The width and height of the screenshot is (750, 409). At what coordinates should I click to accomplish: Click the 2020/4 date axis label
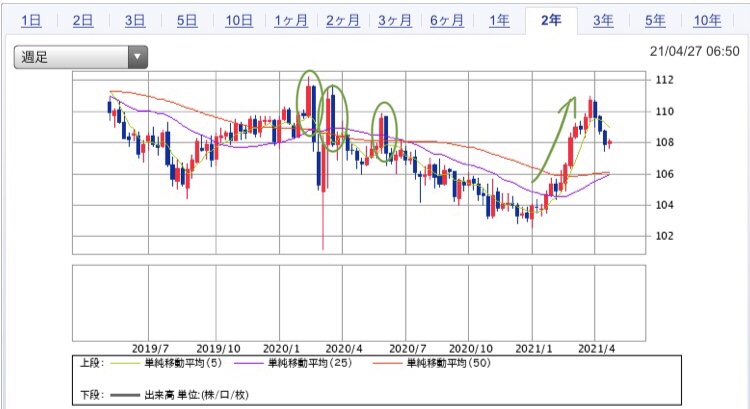pyautogui.click(x=344, y=349)
